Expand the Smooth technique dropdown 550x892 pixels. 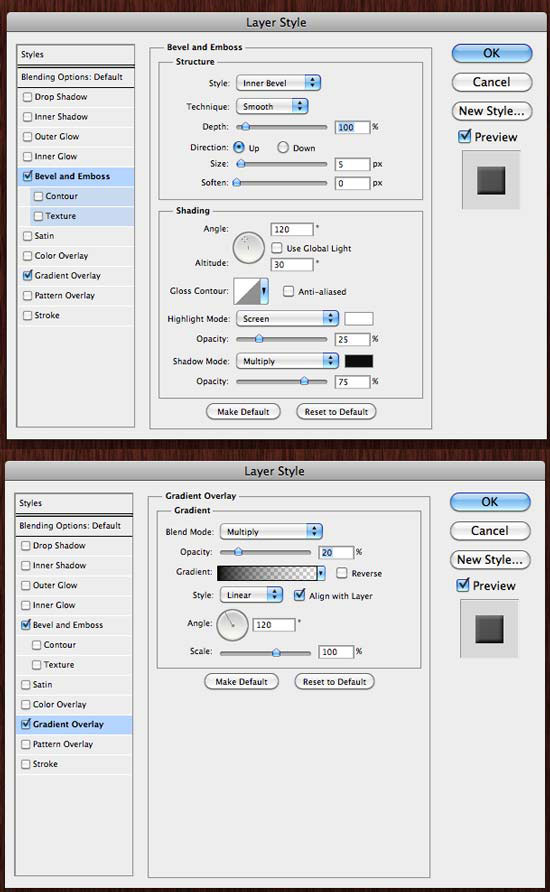click(x=272, y=106)
